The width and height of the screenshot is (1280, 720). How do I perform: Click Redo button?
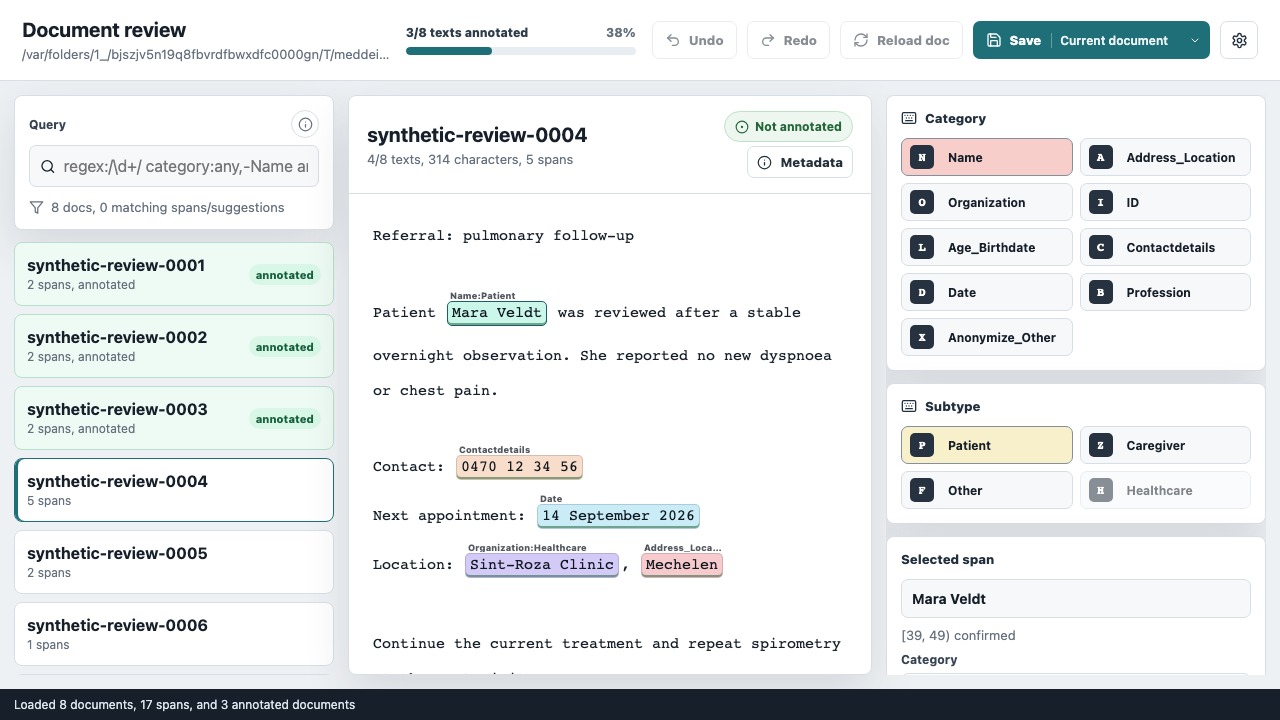[x=789, y=40]
